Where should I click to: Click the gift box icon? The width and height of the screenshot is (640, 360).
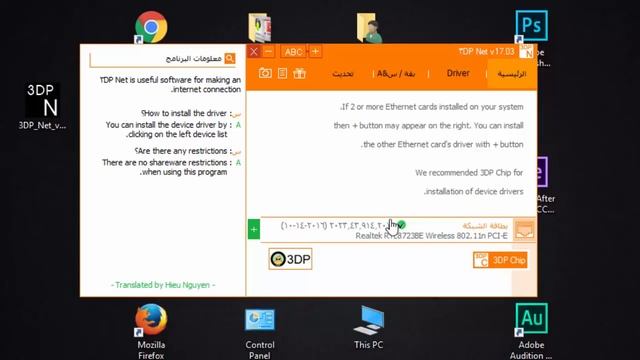(299, 73)
